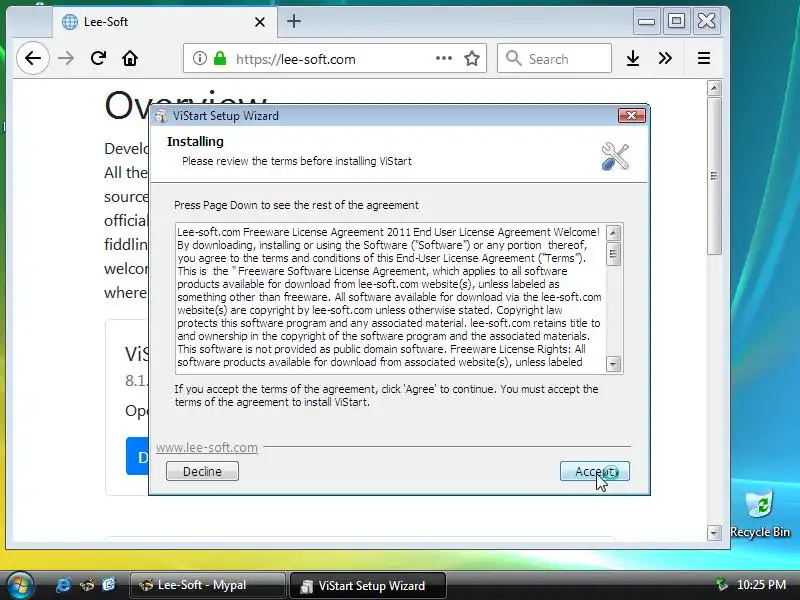Open page actions three-dot menu

point(444,58)
